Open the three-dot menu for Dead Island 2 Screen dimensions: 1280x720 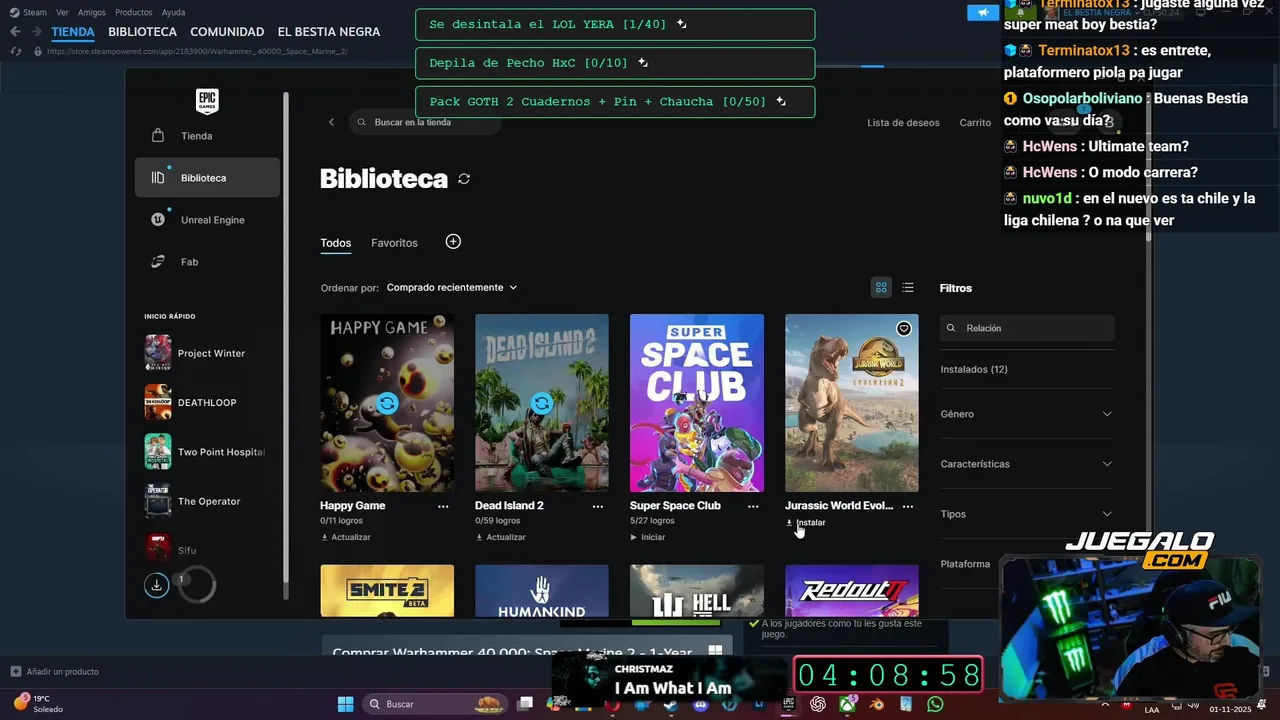click(x=598, y=507)
